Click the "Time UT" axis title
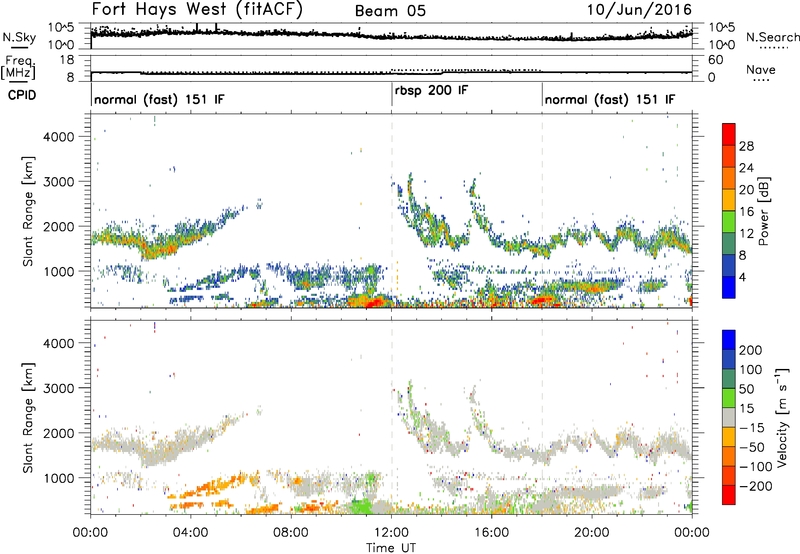 pos(391,548)
